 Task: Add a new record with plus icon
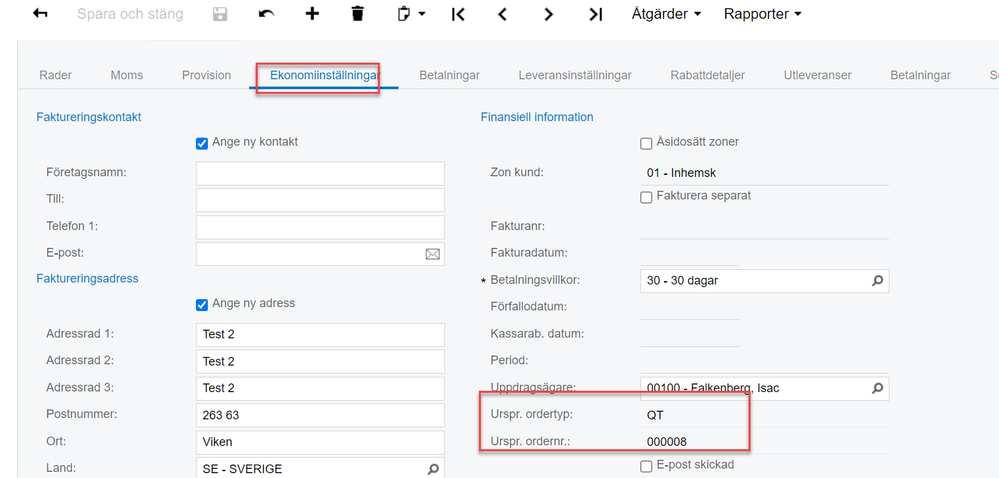click(x=312, y=14)
